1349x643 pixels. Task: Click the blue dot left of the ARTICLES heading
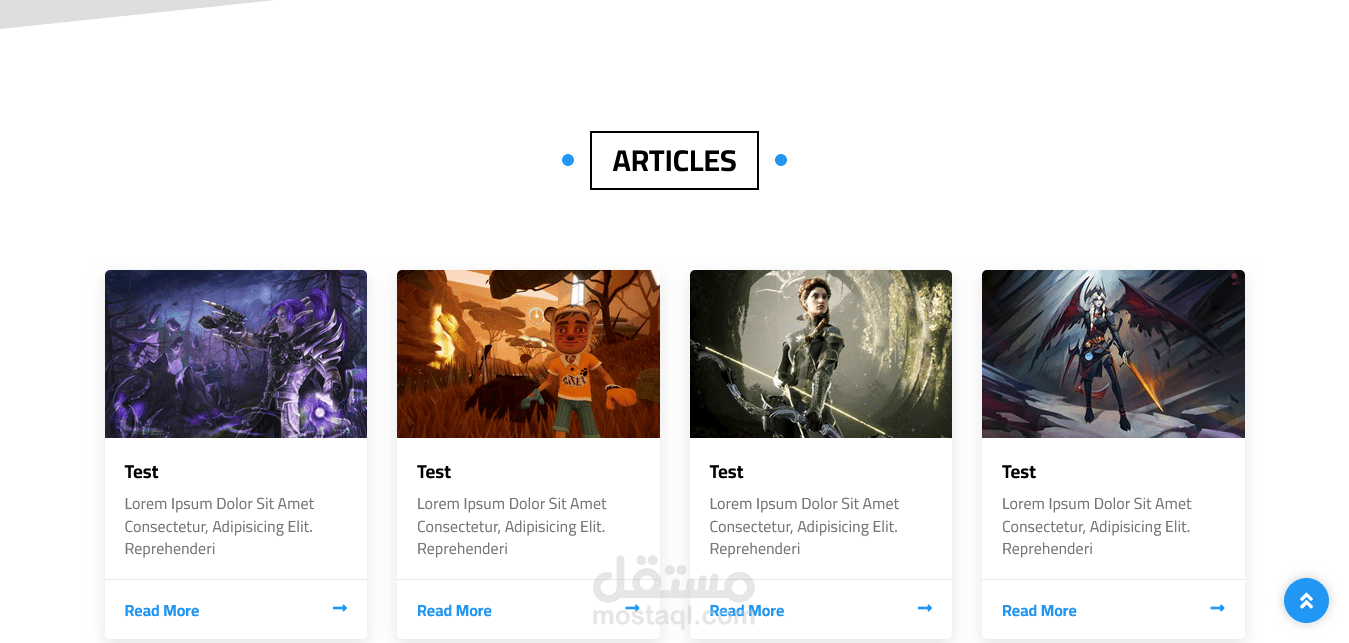(x=568, y=160)
